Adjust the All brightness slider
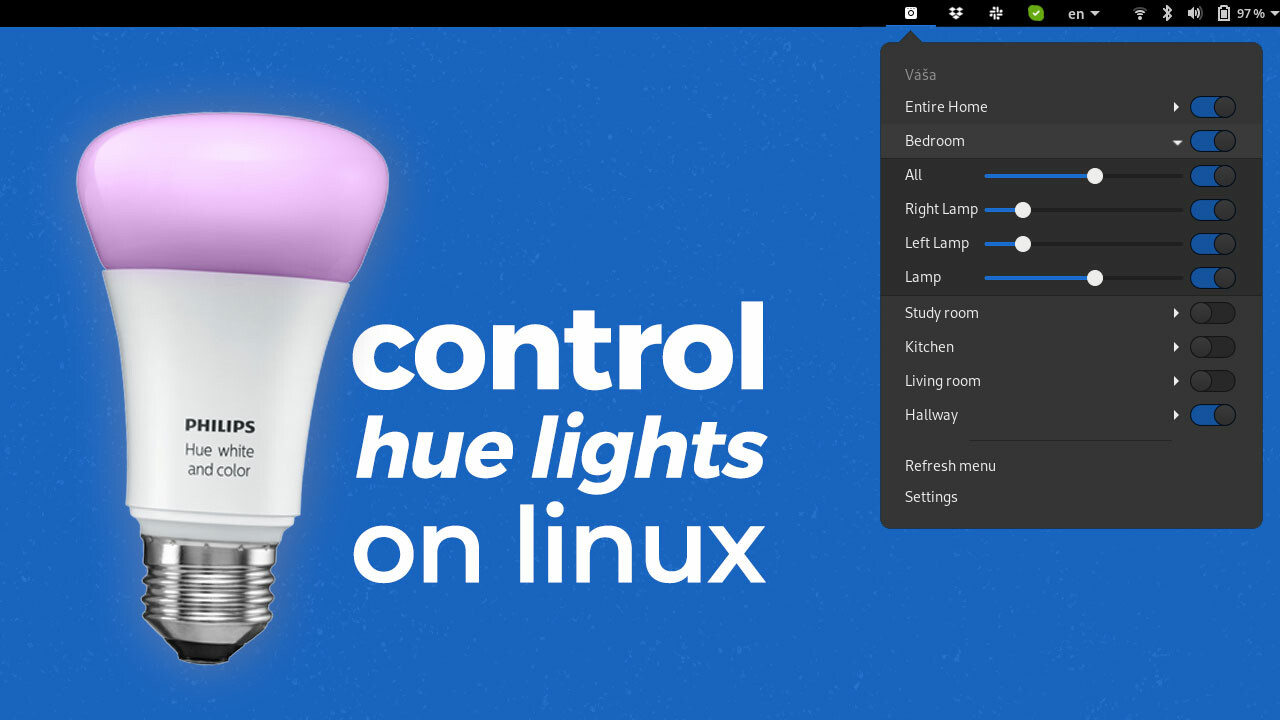The image size is (1280, 720). click(1084, 176)
